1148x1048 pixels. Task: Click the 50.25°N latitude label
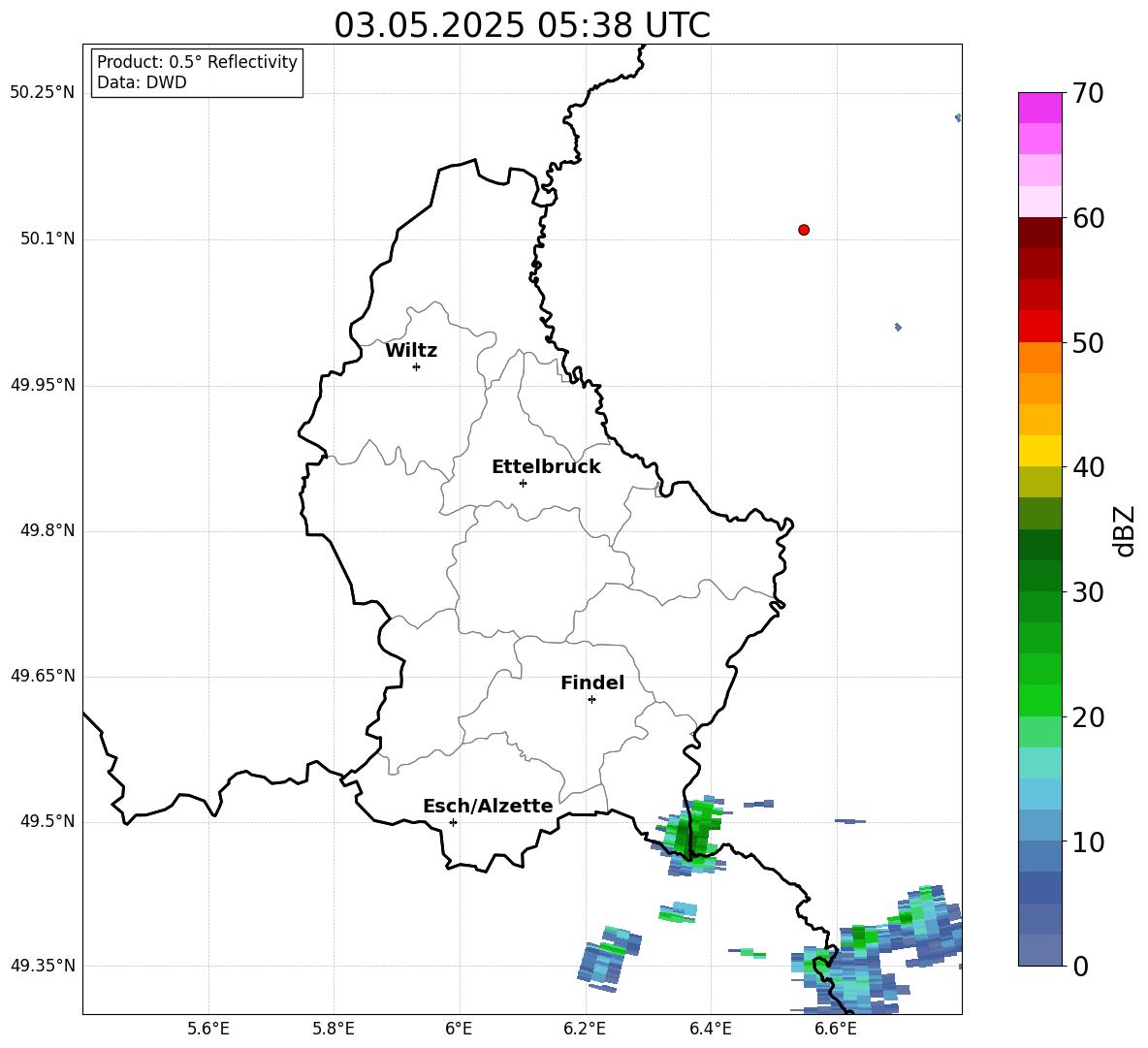click(43, 93)
